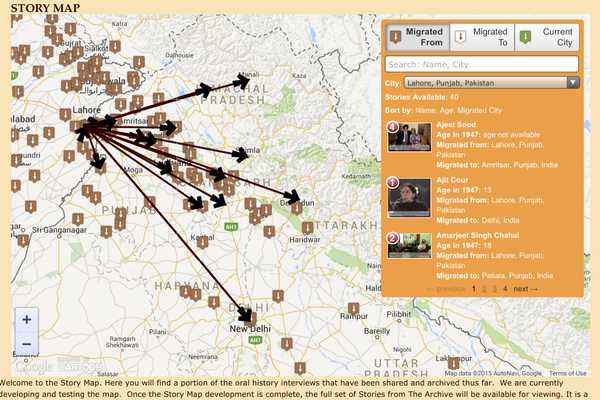
Task: Click the Lahore city label on map
Action: [x=86, y=110]
